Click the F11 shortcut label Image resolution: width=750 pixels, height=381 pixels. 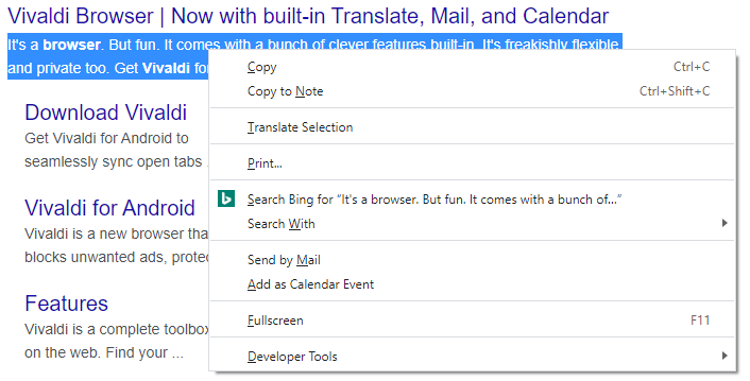700,320
